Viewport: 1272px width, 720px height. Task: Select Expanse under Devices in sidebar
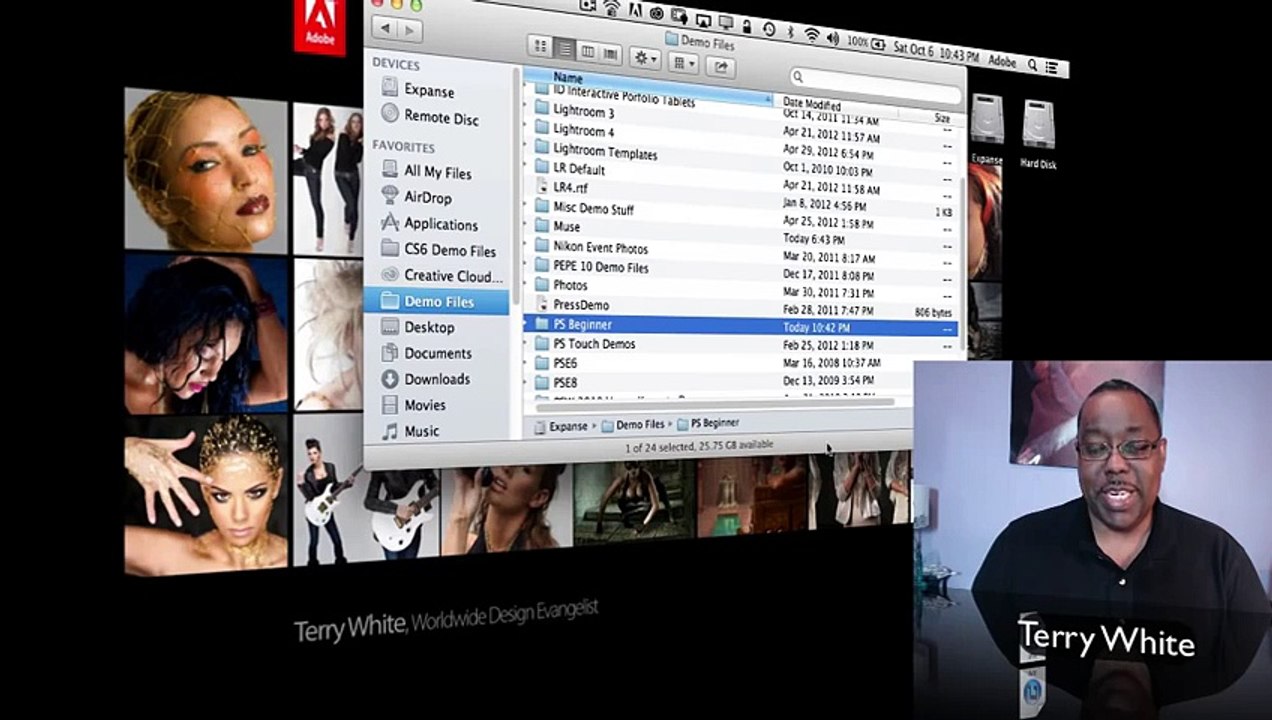(x=429, y=90)
